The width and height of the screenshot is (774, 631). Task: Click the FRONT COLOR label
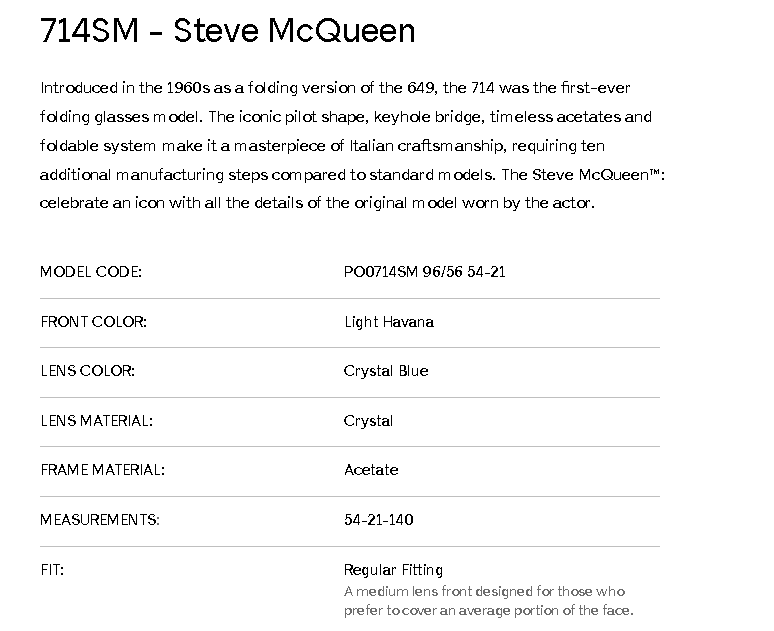(93, 322)
